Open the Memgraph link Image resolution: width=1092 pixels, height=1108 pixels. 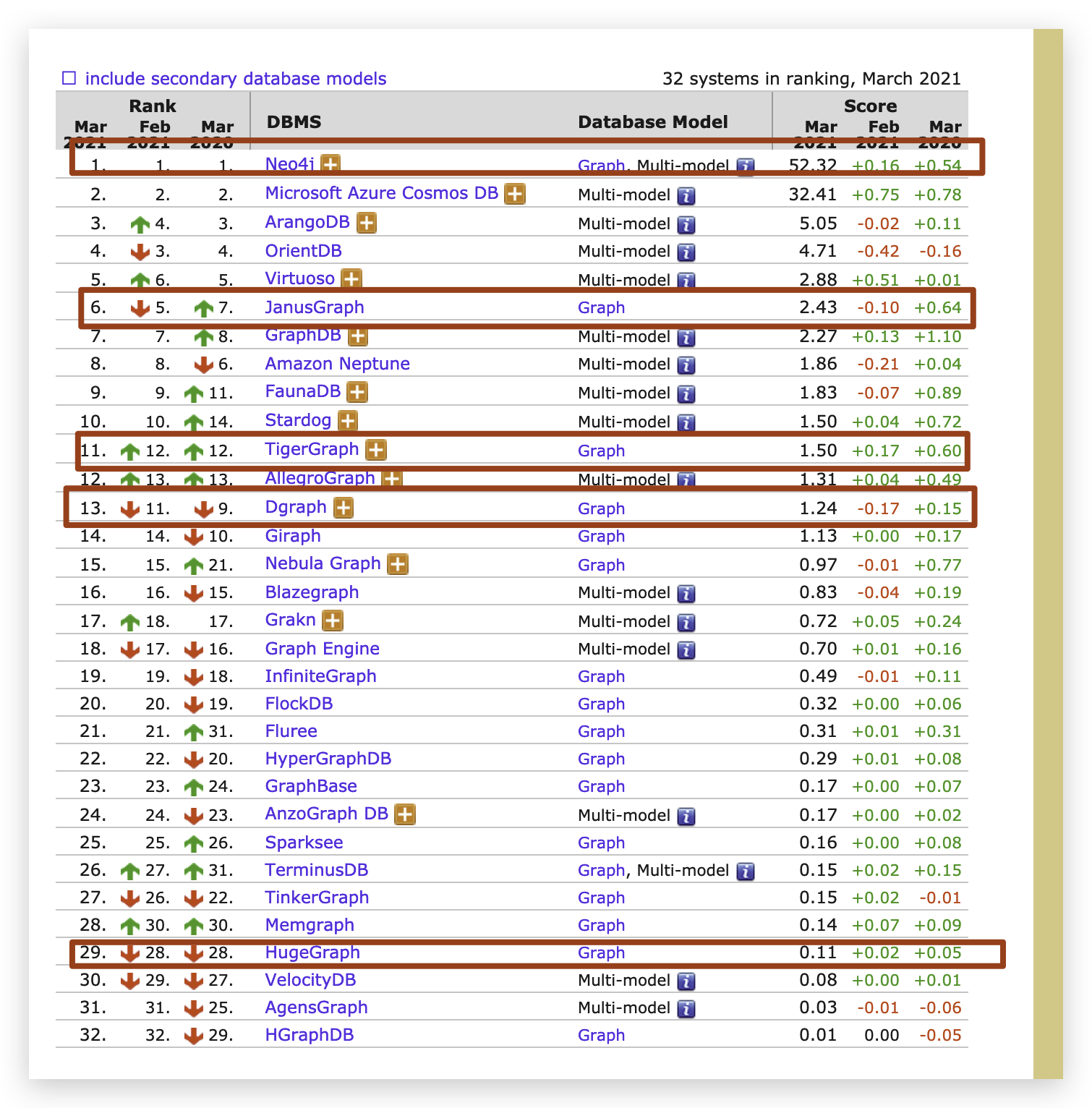[310, 925]
